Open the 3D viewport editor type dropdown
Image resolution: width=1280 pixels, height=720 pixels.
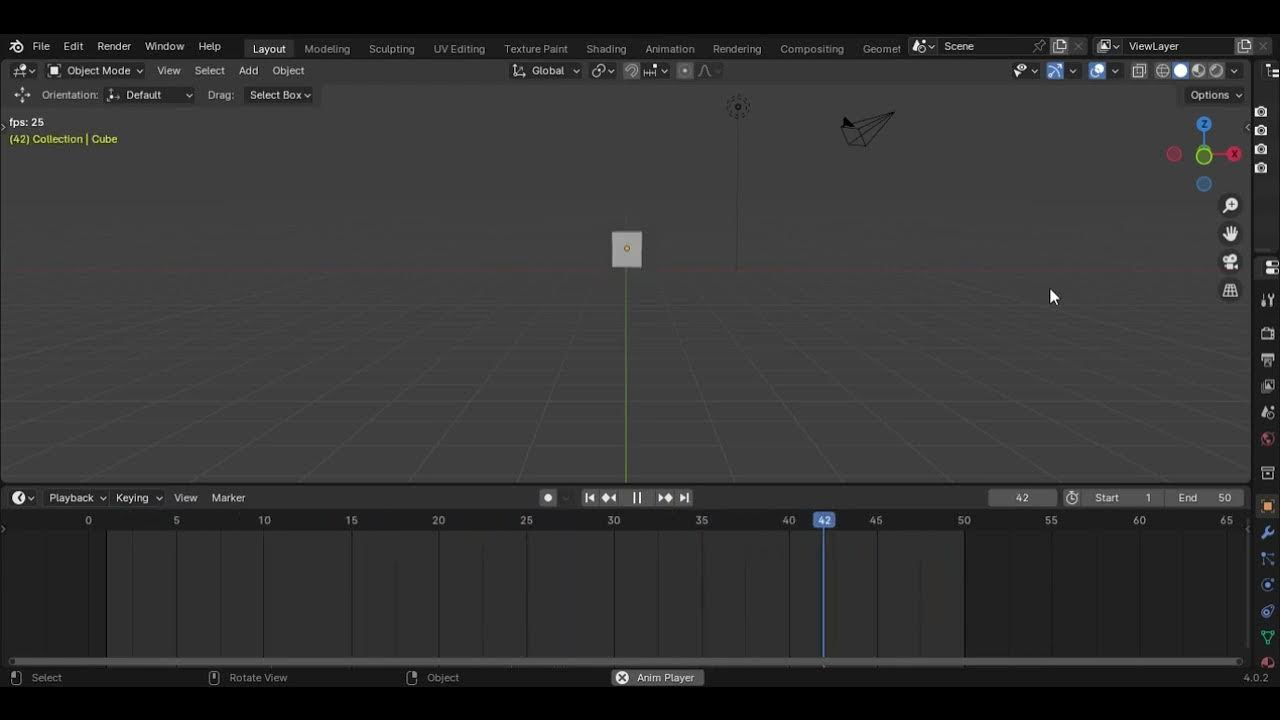[x=24, y=71]
